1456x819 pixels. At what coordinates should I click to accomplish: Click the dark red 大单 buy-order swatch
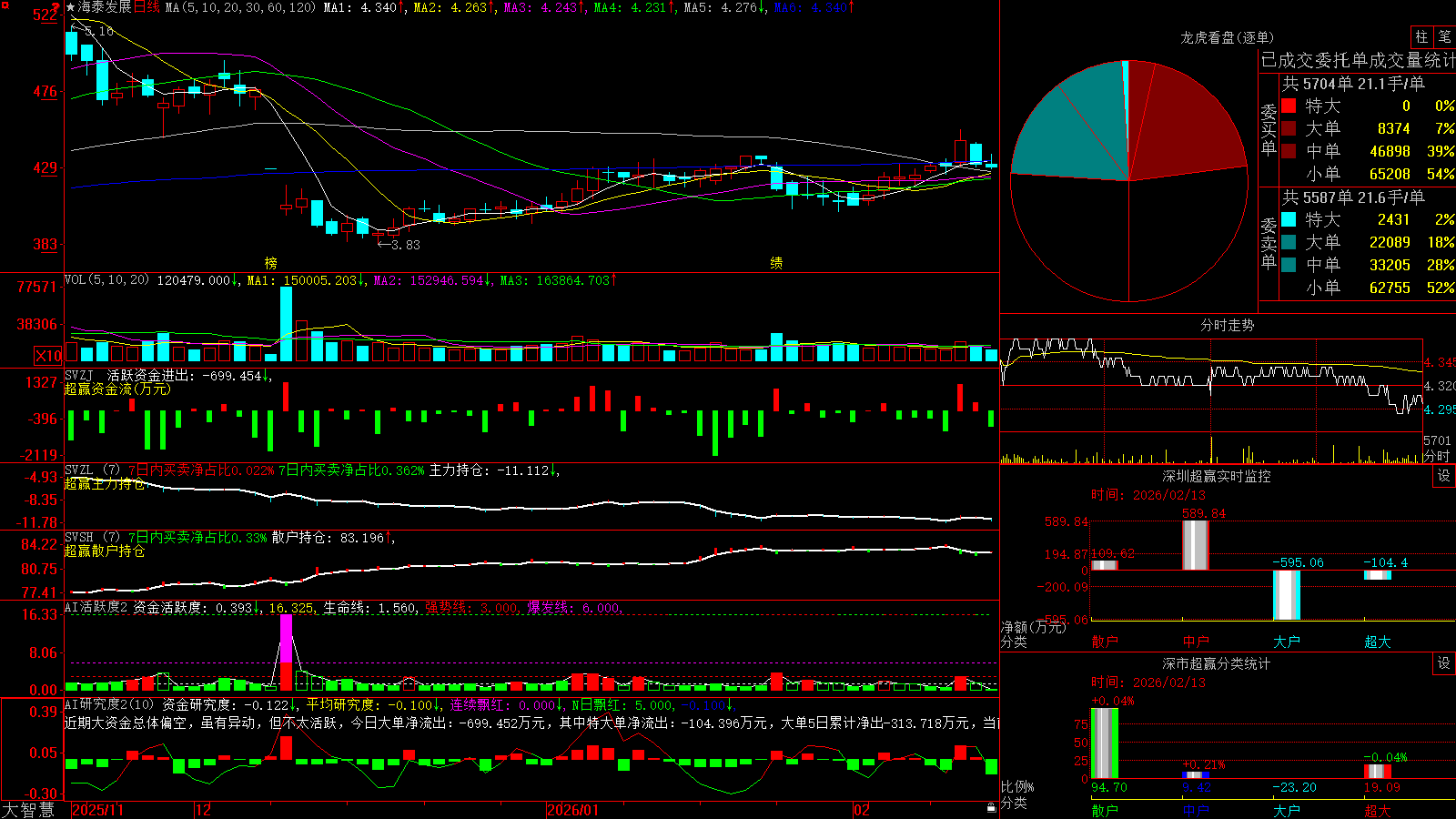[x=1289, y=128]
